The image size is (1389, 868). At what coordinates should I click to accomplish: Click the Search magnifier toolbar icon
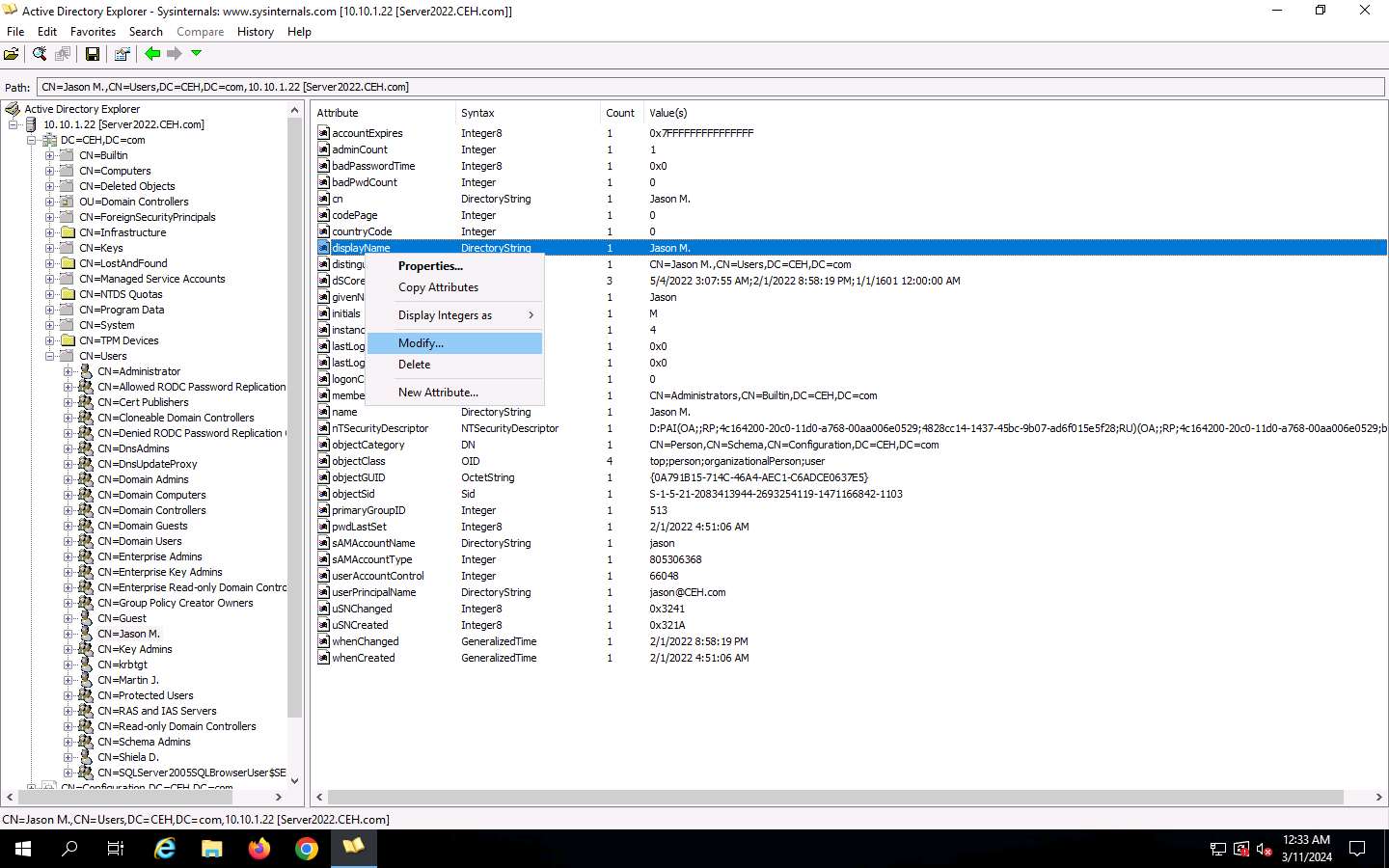click(x=40, y=54)
